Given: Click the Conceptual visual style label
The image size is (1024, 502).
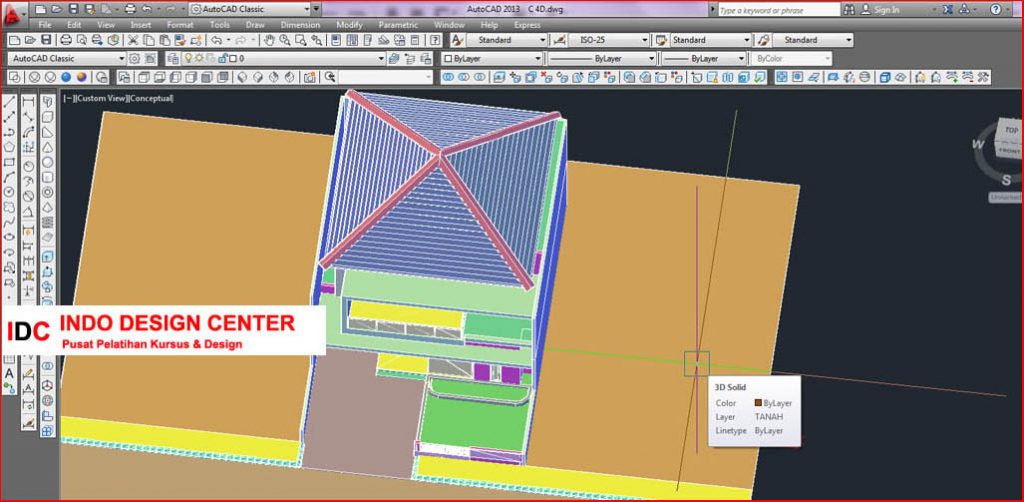Looking at the screenshot, I should point(152,99).
